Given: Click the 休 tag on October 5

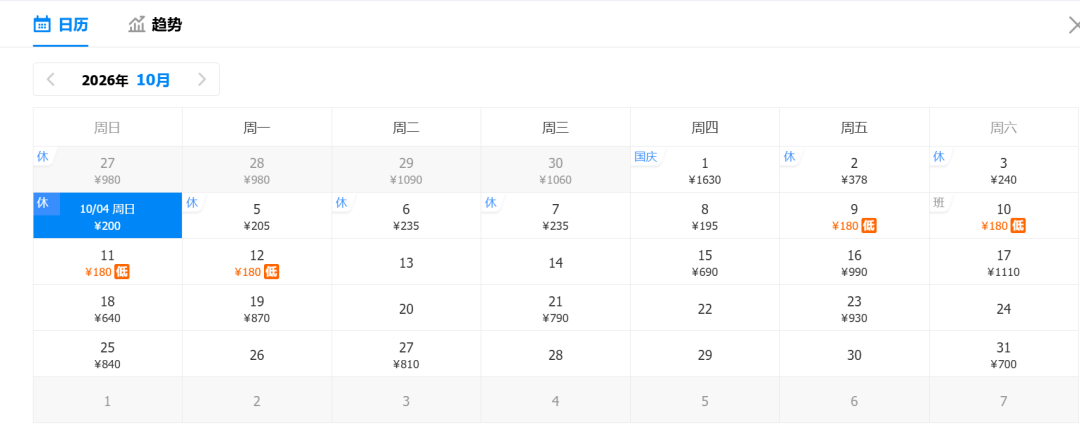Looking at the screenshot, I should pyautogui.click(x=191, y=203).
